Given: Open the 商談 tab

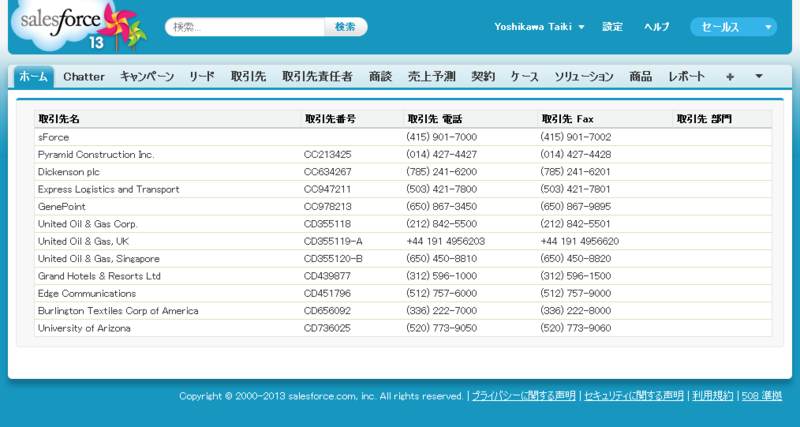Looking at the screenshot, I should point(381,77).
